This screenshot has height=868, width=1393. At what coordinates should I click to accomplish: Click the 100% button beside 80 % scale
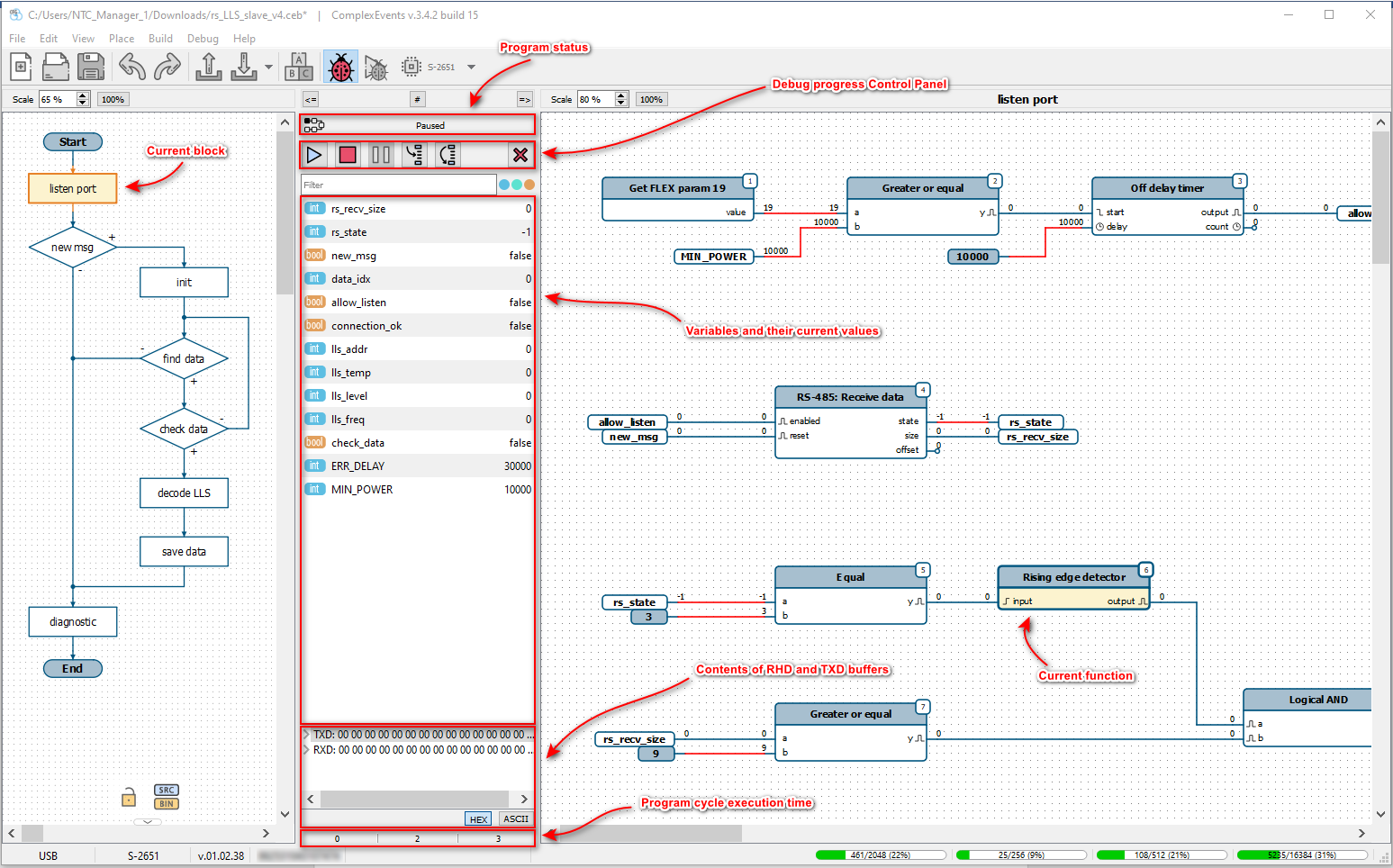tap(651, 100)
